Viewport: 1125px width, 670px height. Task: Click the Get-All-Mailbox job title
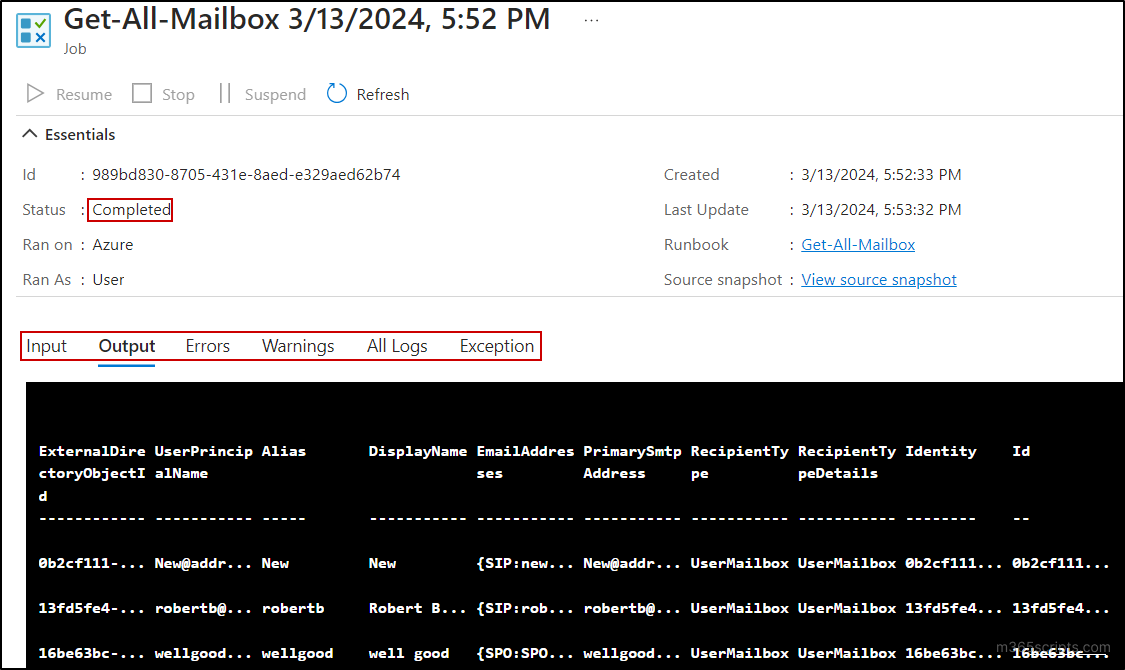[306, 19]
